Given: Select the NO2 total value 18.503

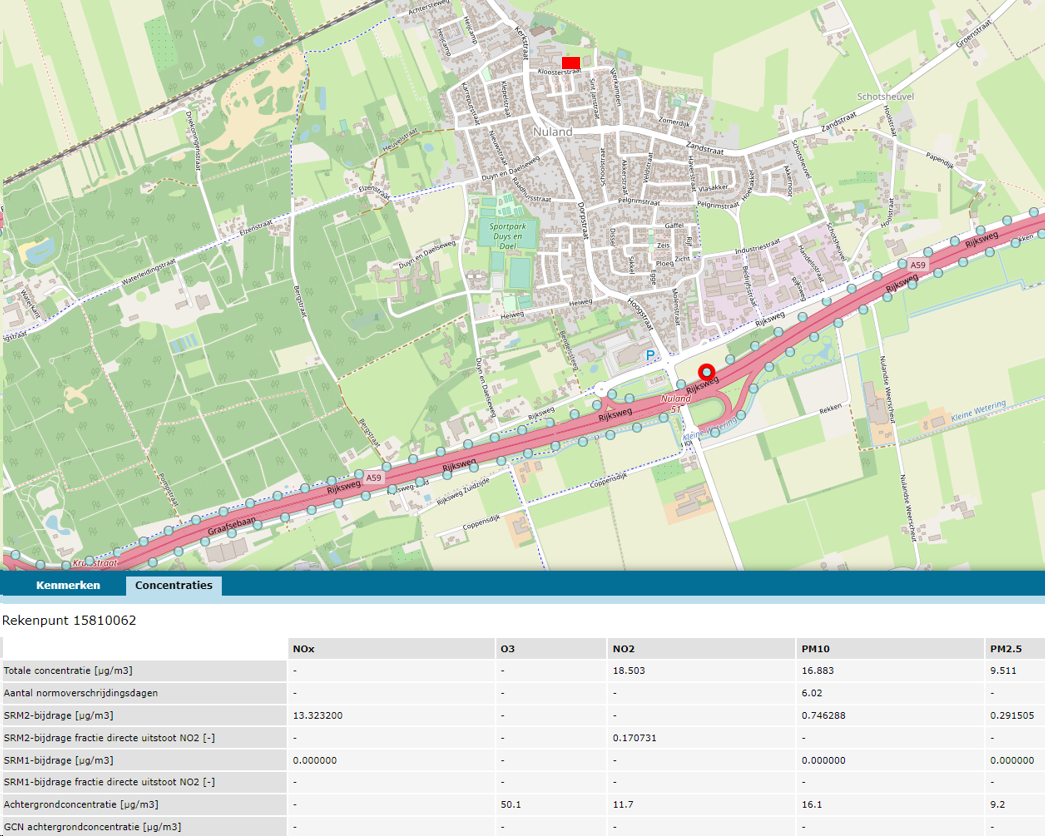Looking at the screenshot, I should (629, 671).
